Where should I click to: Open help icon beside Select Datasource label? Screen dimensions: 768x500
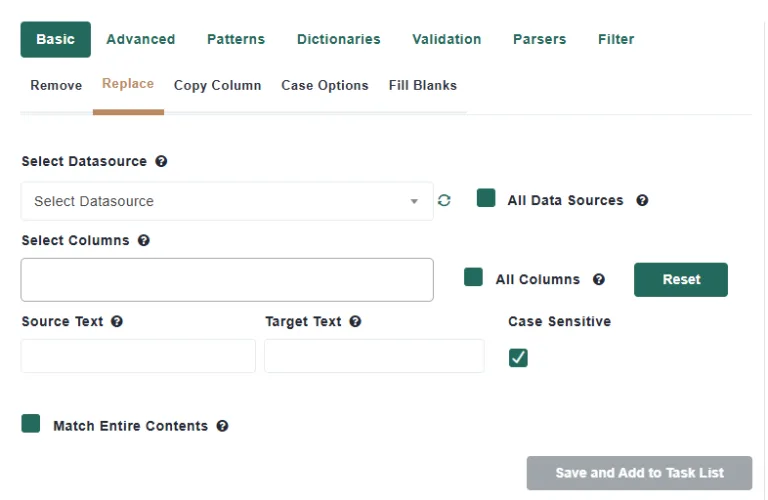click(161, 161)
